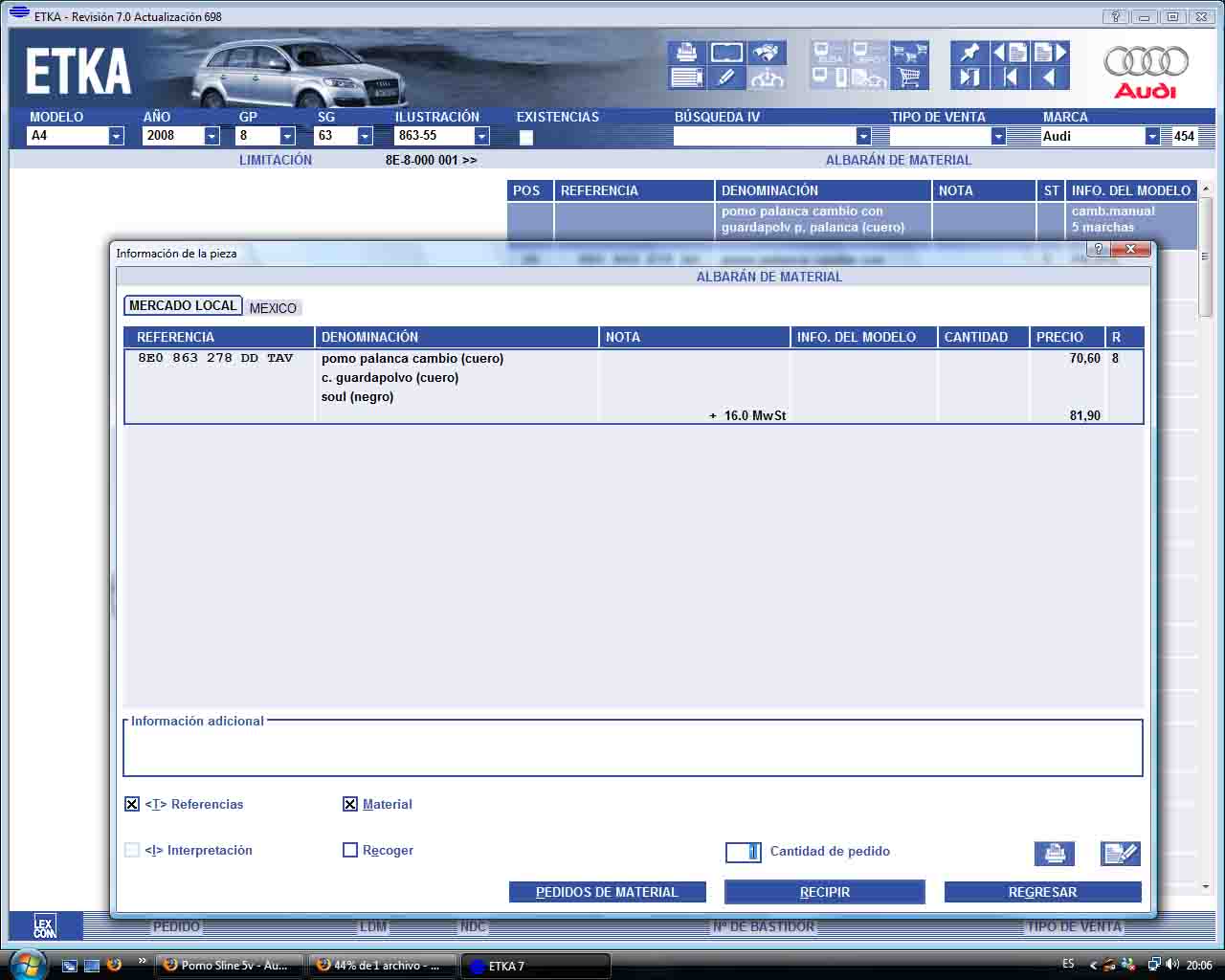Click the Información adicional text area

point(633,750)
